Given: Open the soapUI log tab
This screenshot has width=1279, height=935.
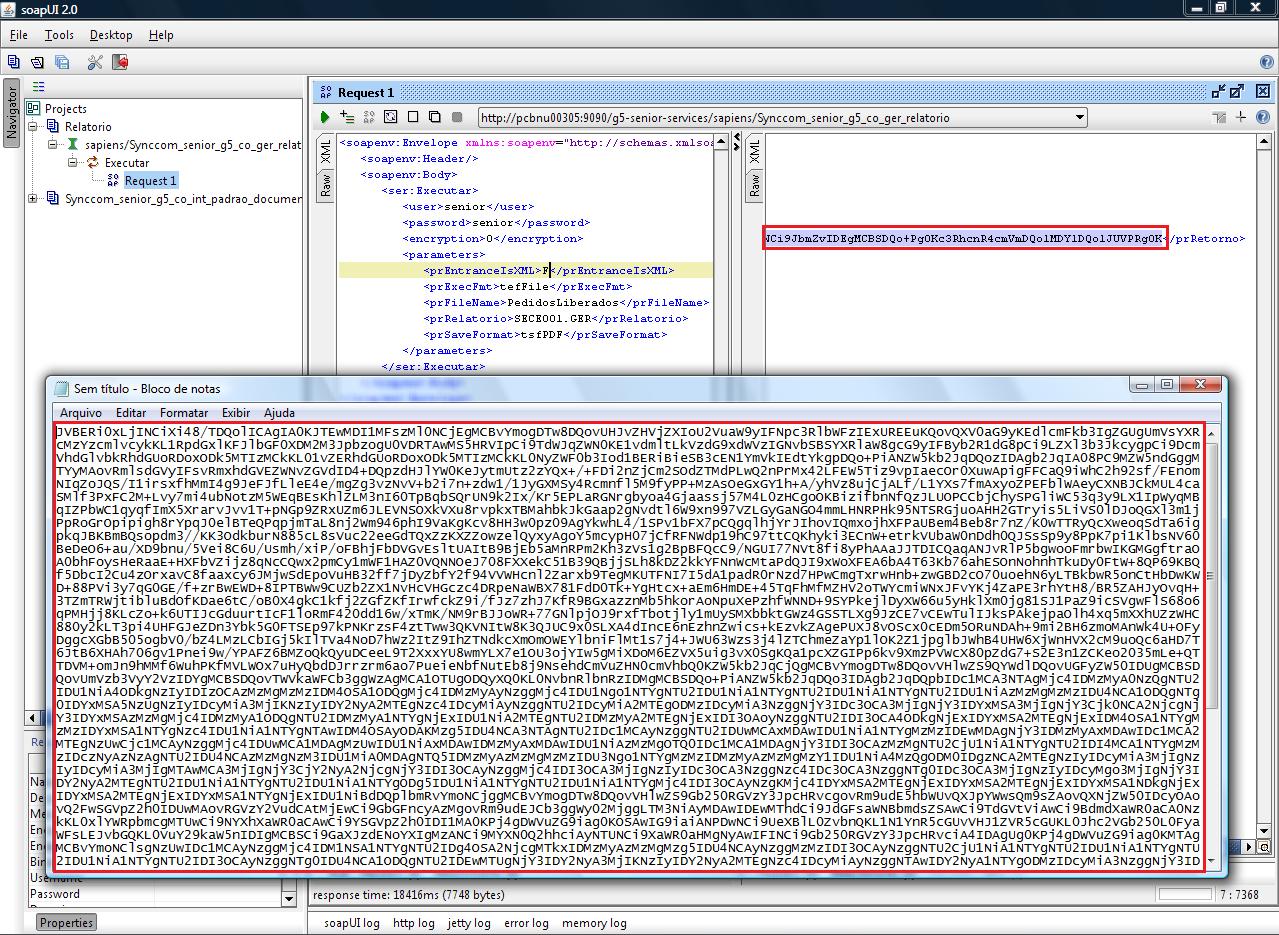Looking at the screenshot, I should 351,923.
